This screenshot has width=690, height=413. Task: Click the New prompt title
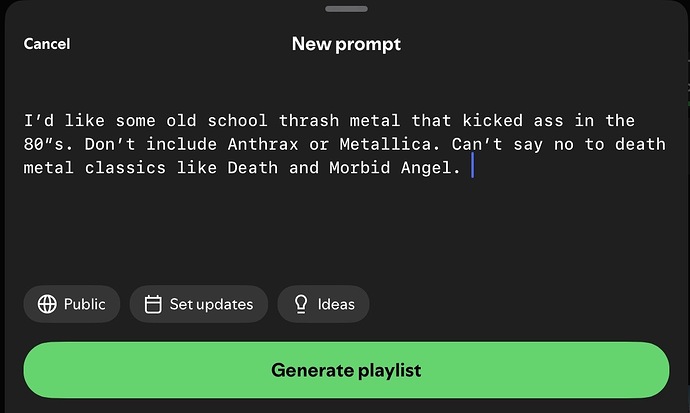tap(346, 44)
